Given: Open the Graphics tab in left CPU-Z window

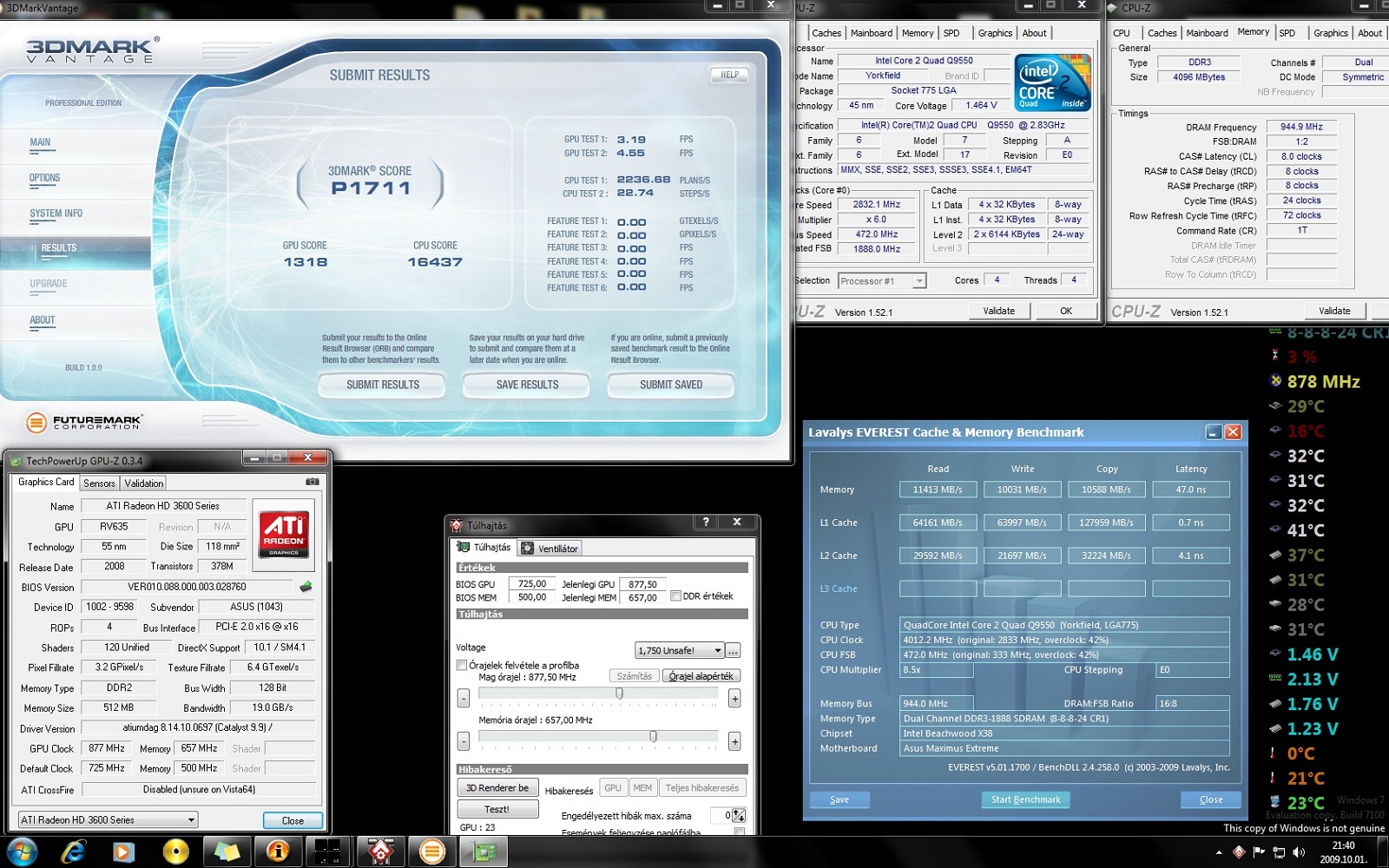Looking at the screenshot, I should click(995, 33).
